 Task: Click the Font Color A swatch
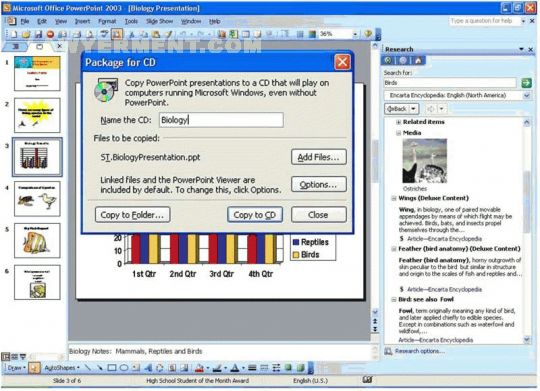coord(235,368)
